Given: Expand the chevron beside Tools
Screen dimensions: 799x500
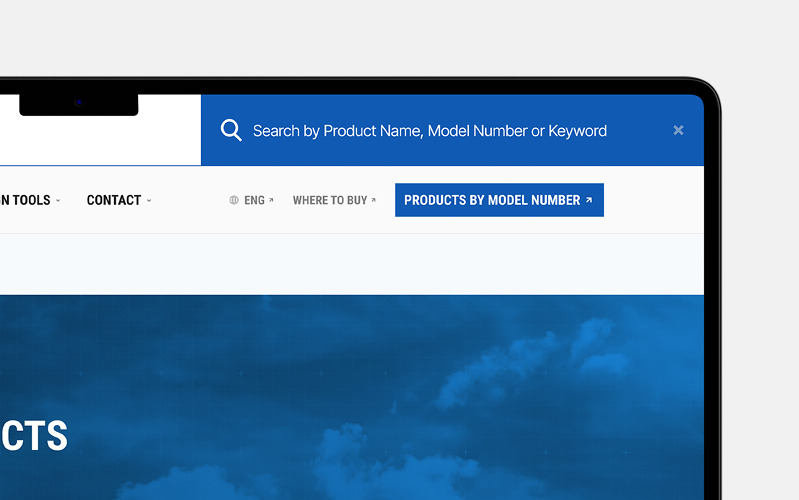Looking at the screenshot, I should pyautogui.click(x=58, y=201).
